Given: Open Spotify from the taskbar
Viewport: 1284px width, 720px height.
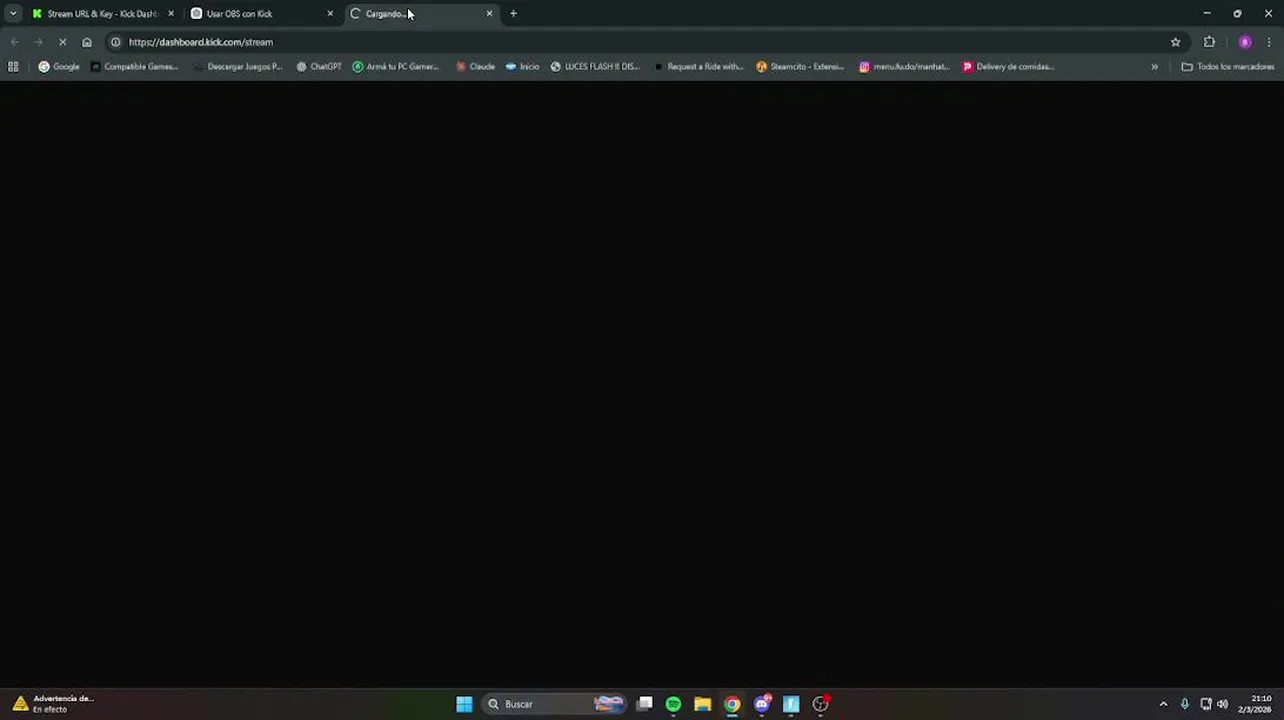Looking at the screenshot, I should tap(673, 704).
